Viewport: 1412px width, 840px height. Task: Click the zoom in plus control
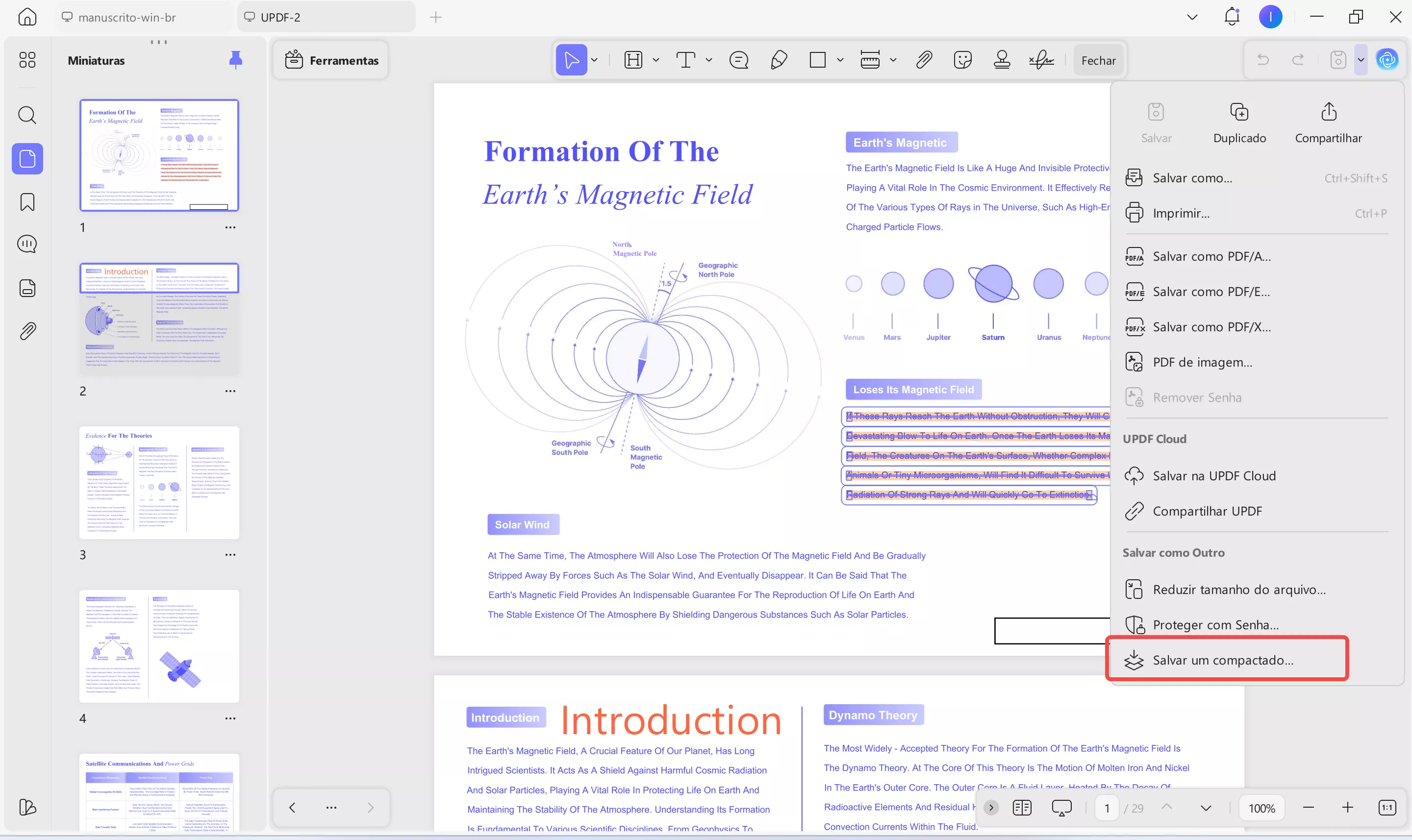pos(1347,808)
